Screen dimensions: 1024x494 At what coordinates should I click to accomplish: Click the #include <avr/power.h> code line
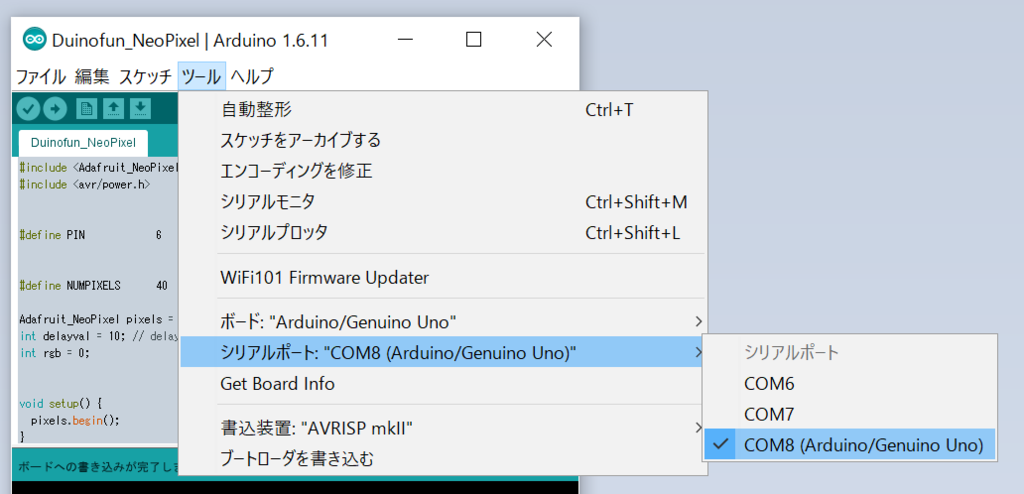tap(85, 185)
